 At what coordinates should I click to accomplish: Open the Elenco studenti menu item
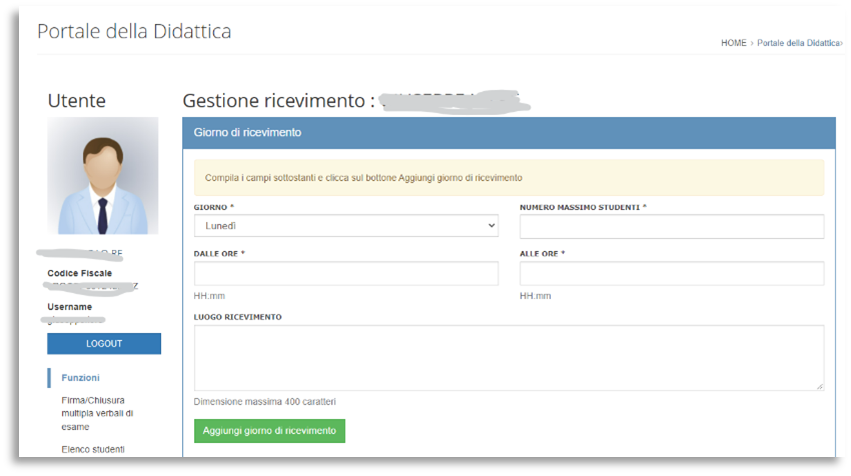point(93,449)
